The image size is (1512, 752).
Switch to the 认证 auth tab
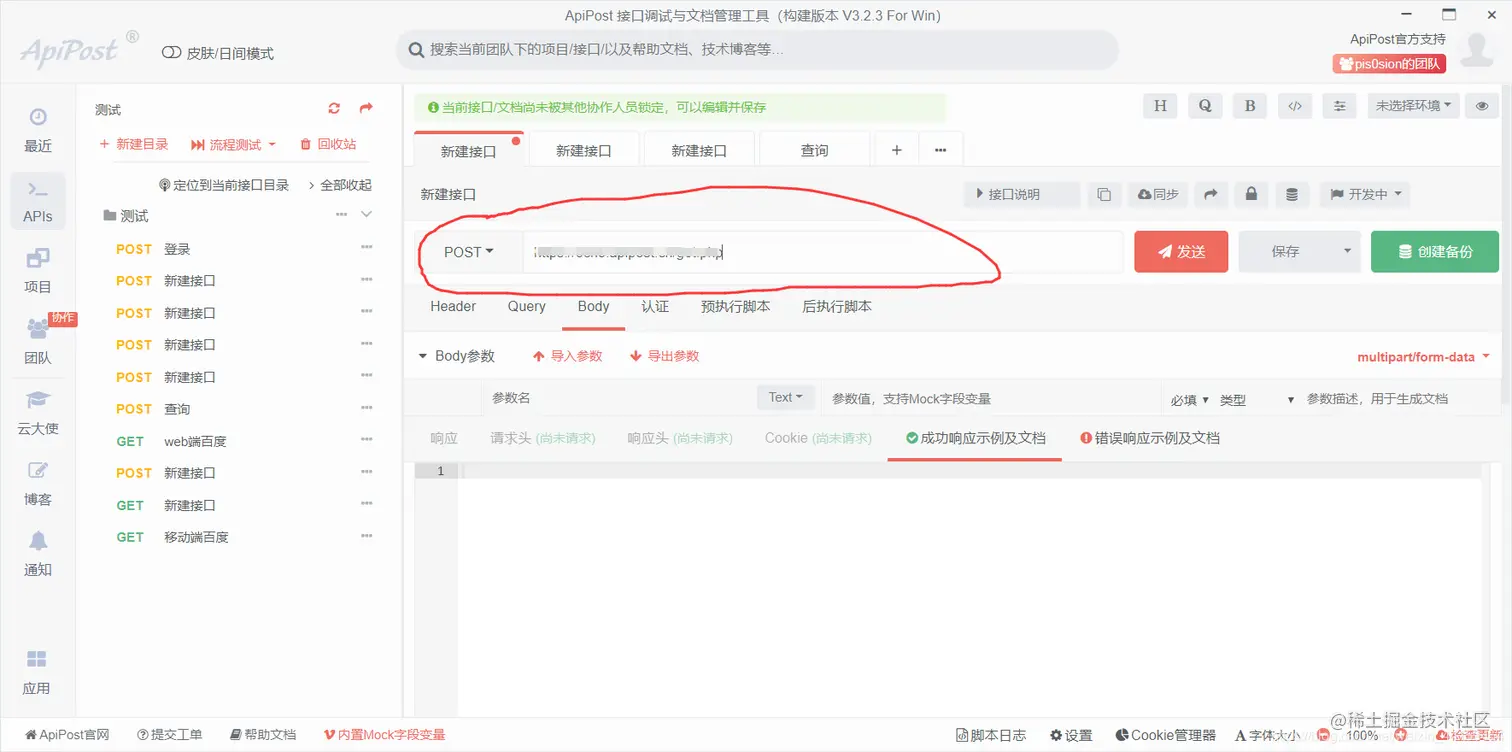[655, 306]
